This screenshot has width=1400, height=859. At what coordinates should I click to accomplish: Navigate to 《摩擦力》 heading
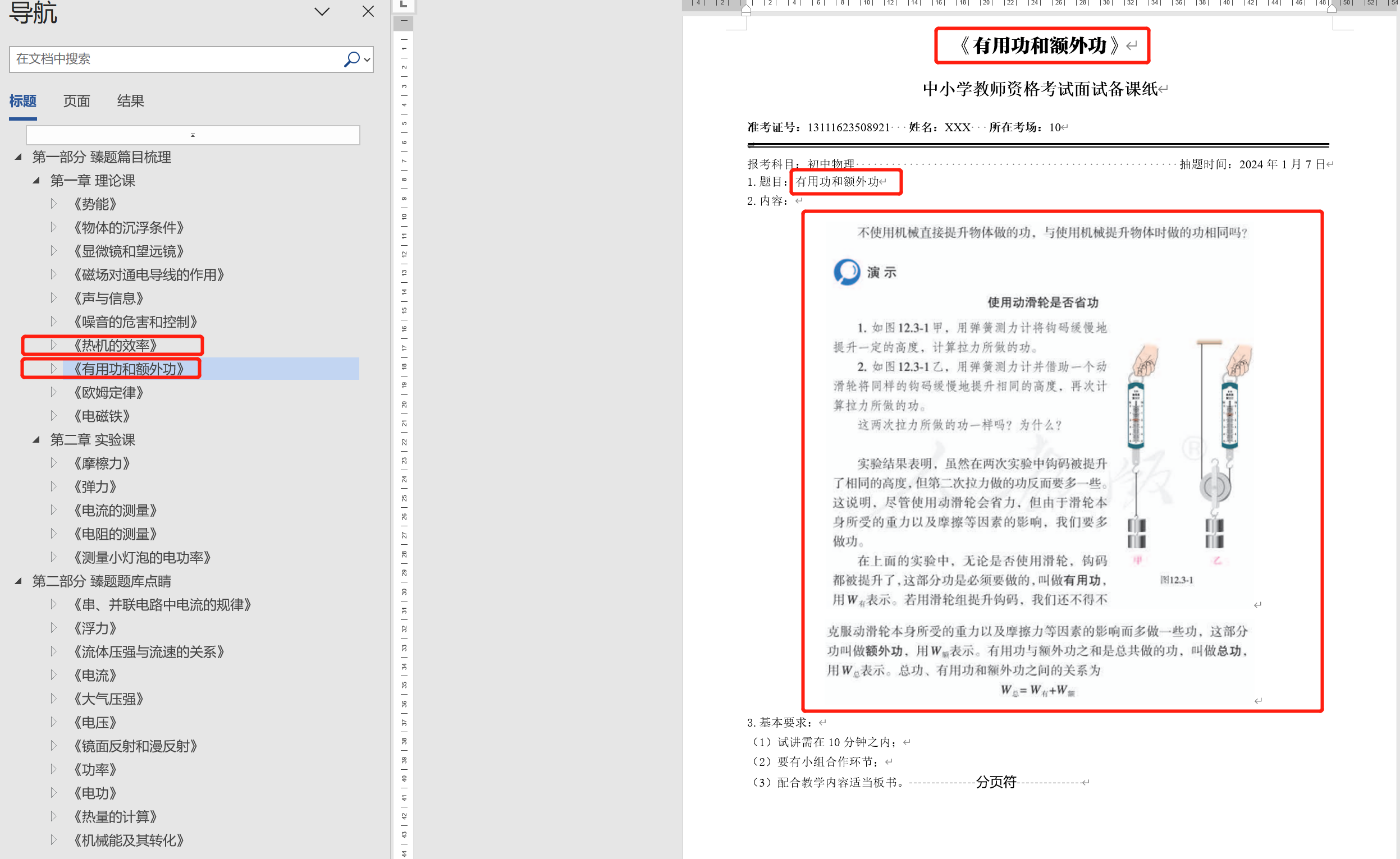point(102,463)
